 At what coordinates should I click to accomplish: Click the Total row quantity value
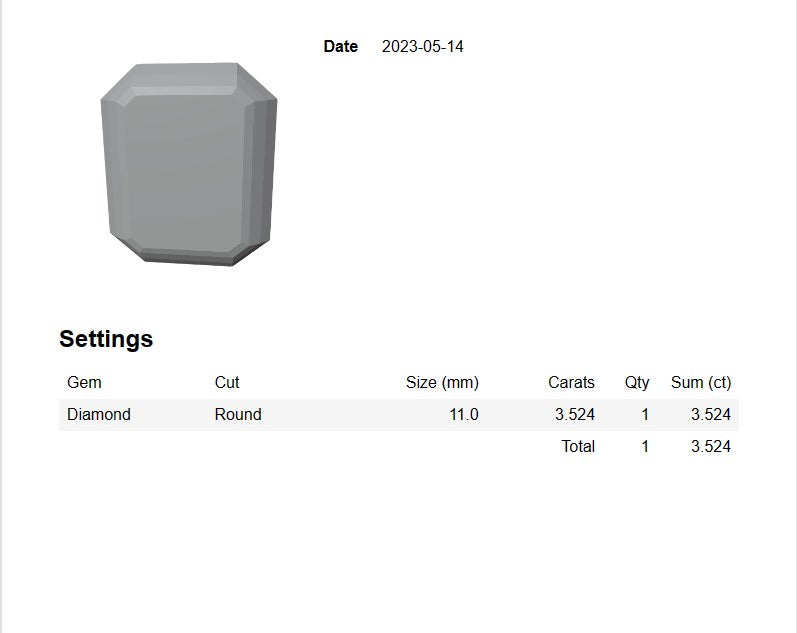click(645, 446)
